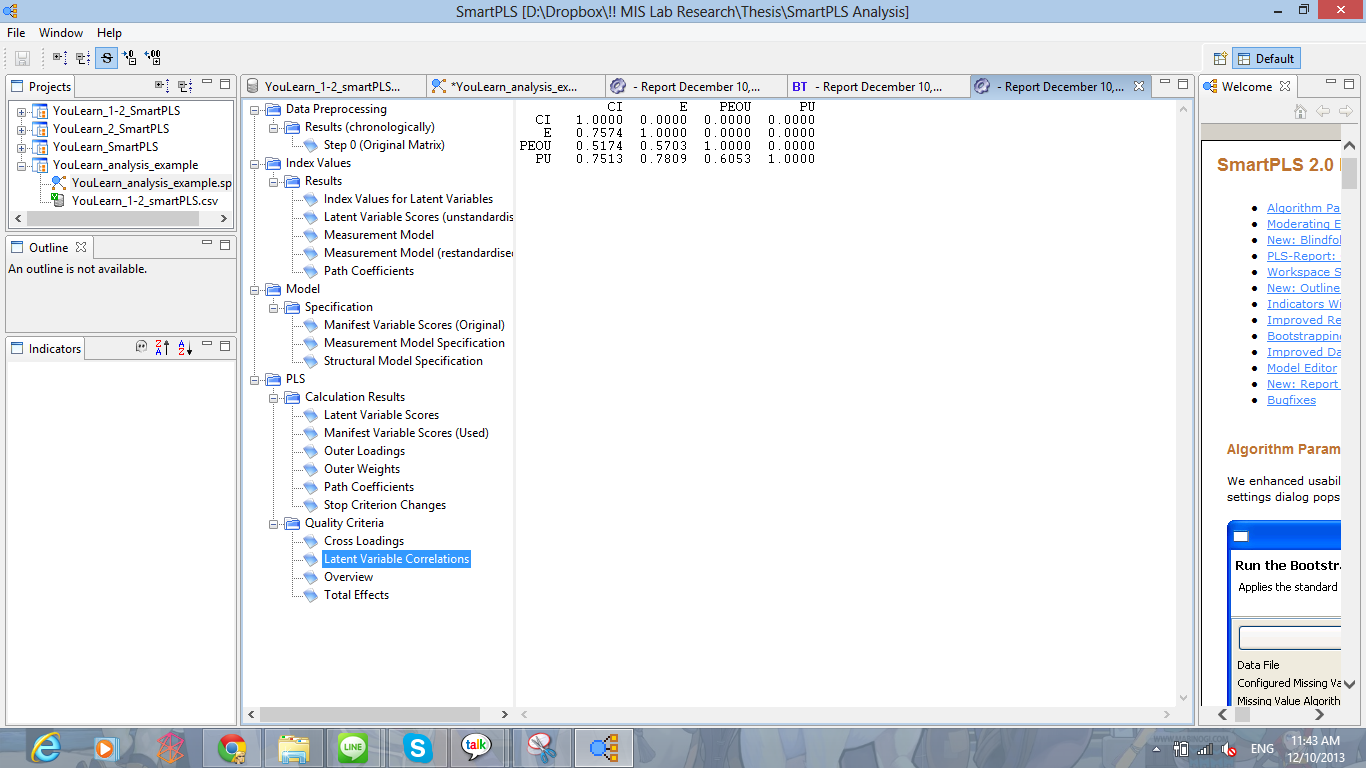Close the Welcome view tab

[1285, 86]
